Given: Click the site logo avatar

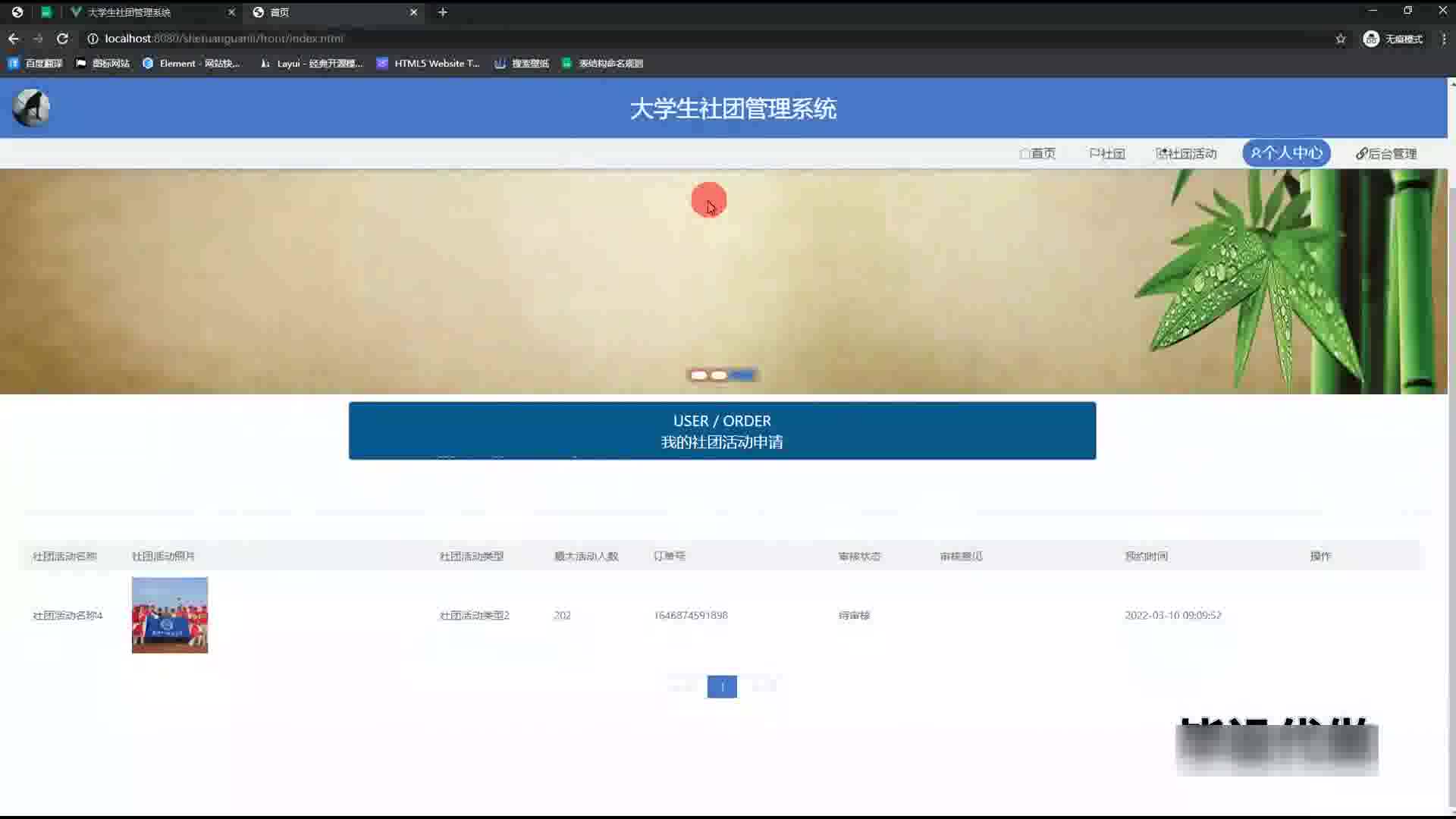Looking at the screenshot, I should 31,108.
